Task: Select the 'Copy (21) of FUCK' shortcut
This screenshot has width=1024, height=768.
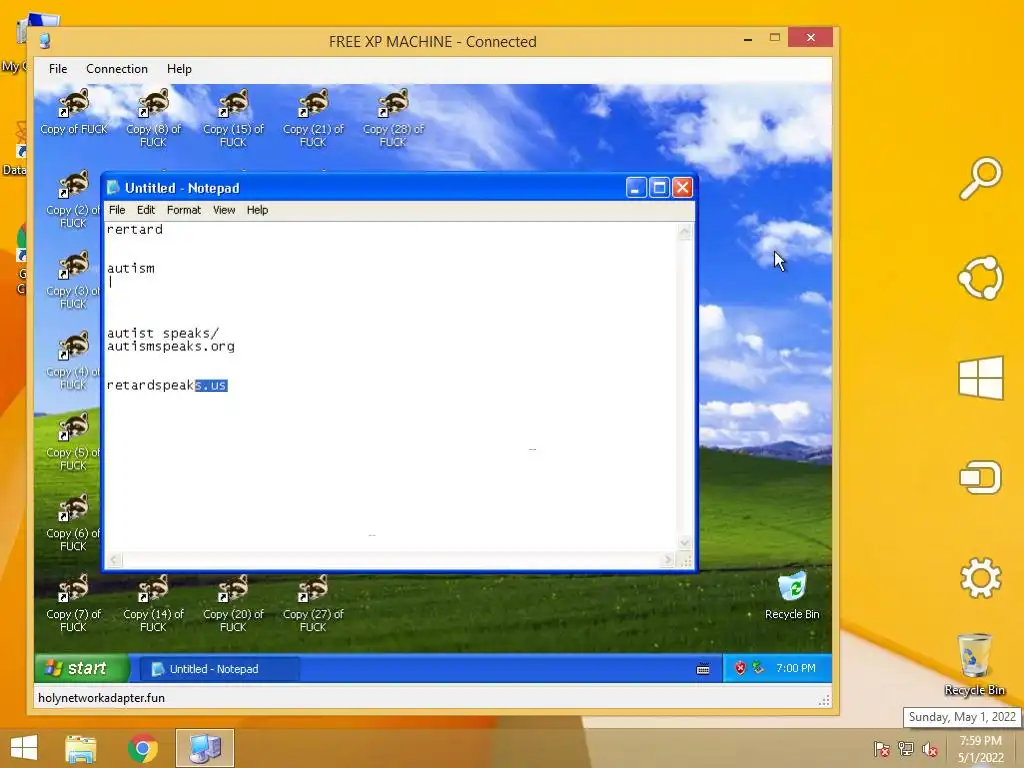Action: point(313,118)
